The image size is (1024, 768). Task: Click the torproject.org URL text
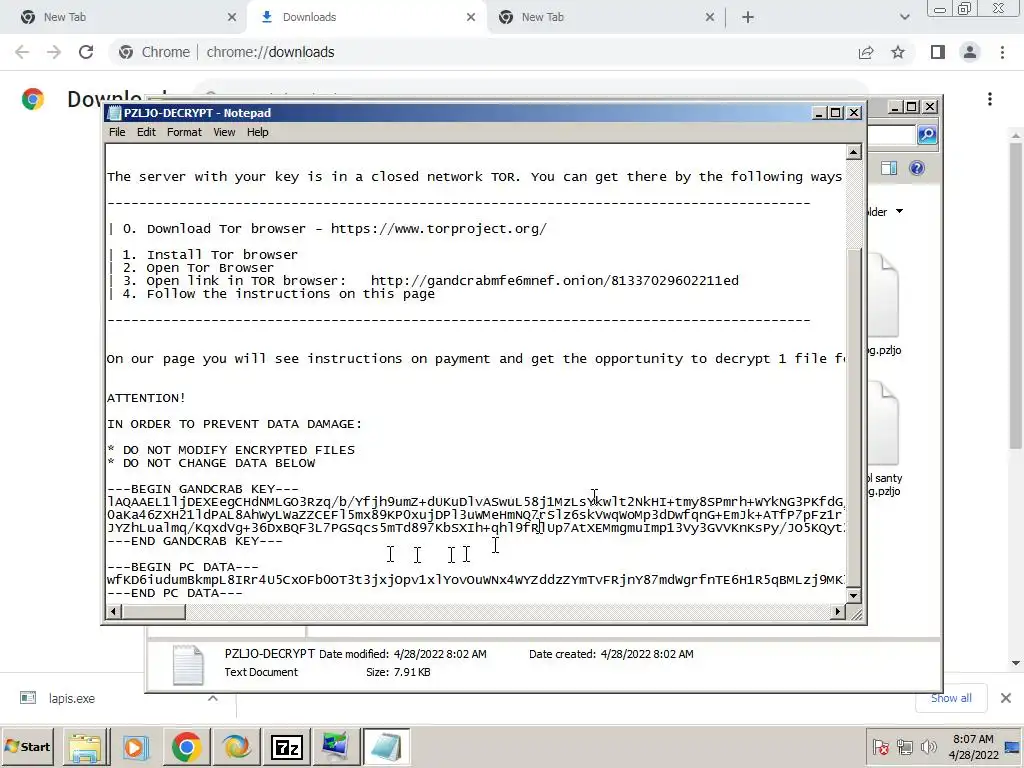click(x=438, y=229)
